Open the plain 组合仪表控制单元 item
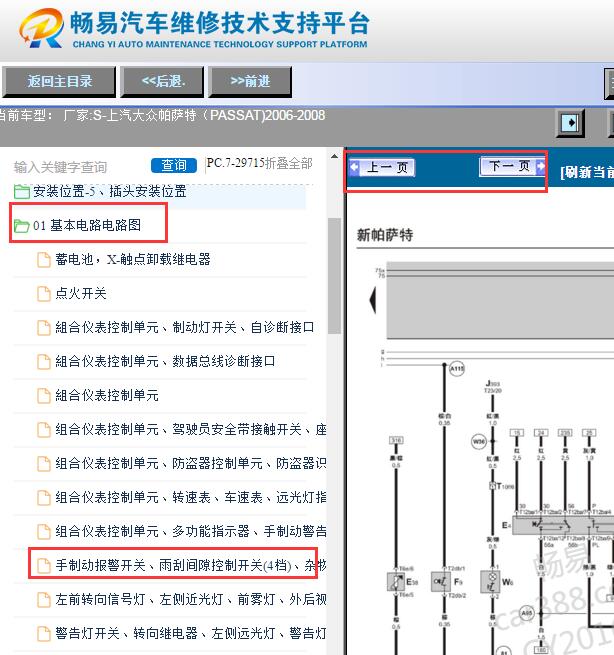 (107, 395)
